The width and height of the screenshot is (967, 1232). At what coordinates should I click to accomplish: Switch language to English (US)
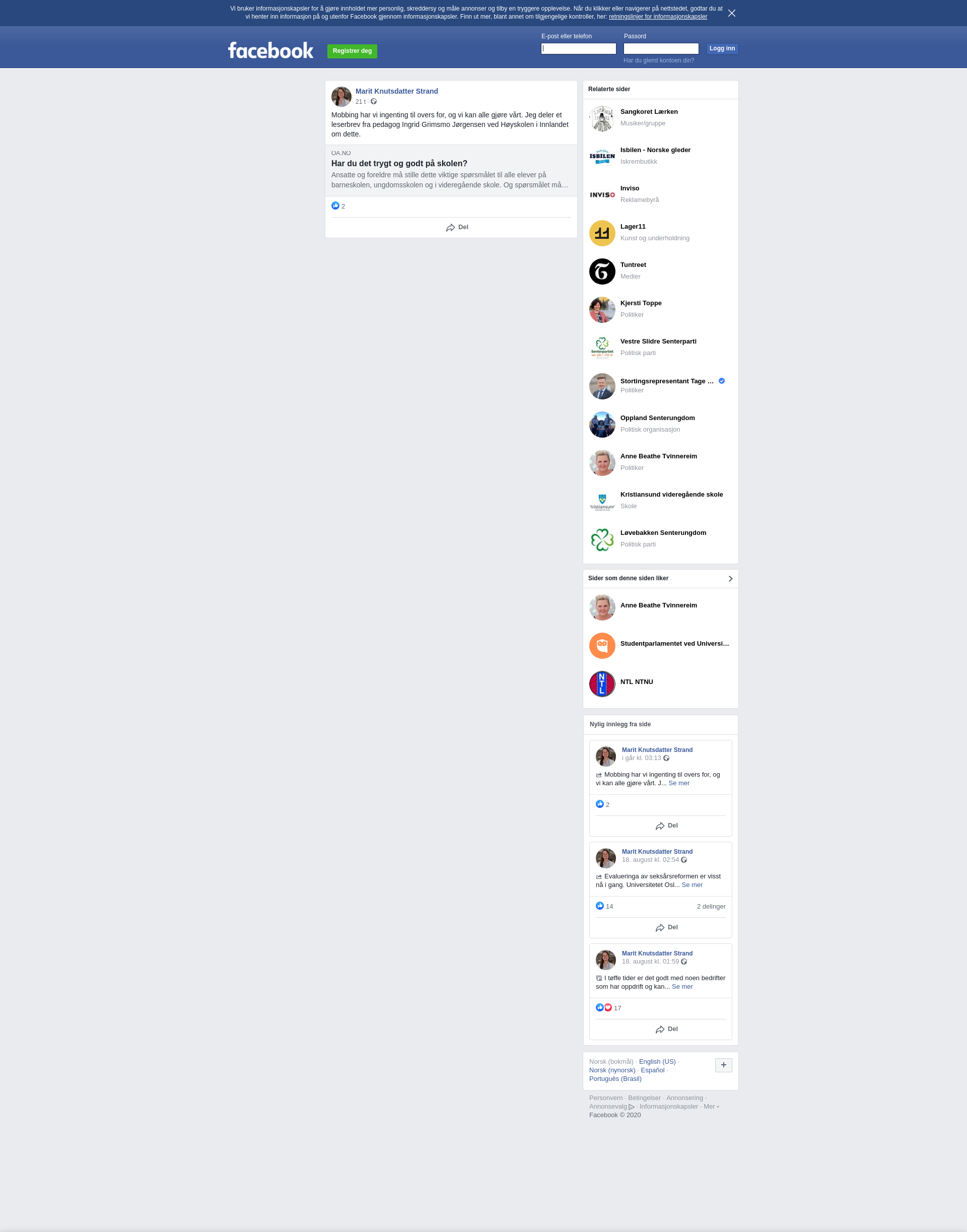pos(657,1062)
